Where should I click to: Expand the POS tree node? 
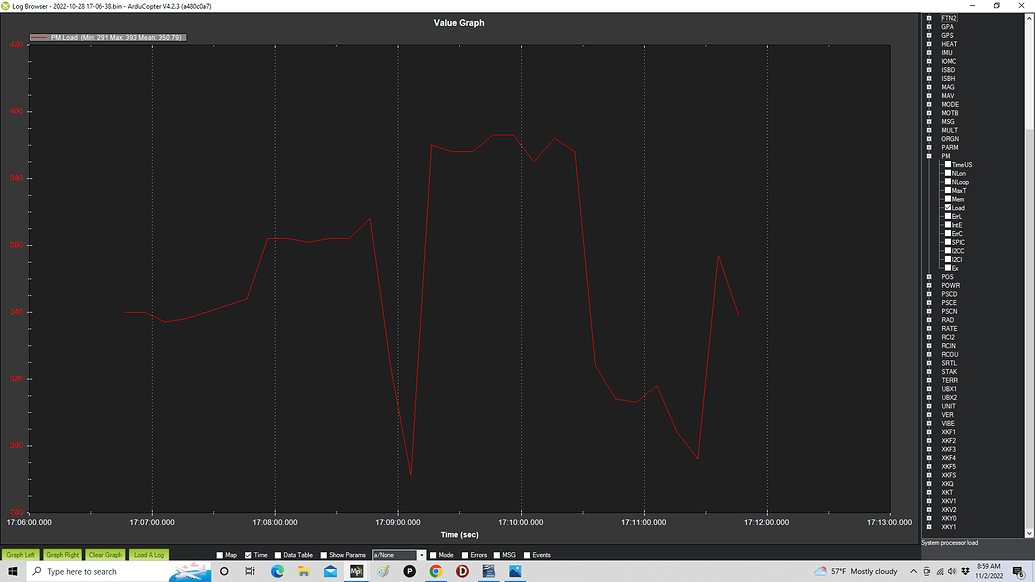pyautogui.click(x=931, y=276)
